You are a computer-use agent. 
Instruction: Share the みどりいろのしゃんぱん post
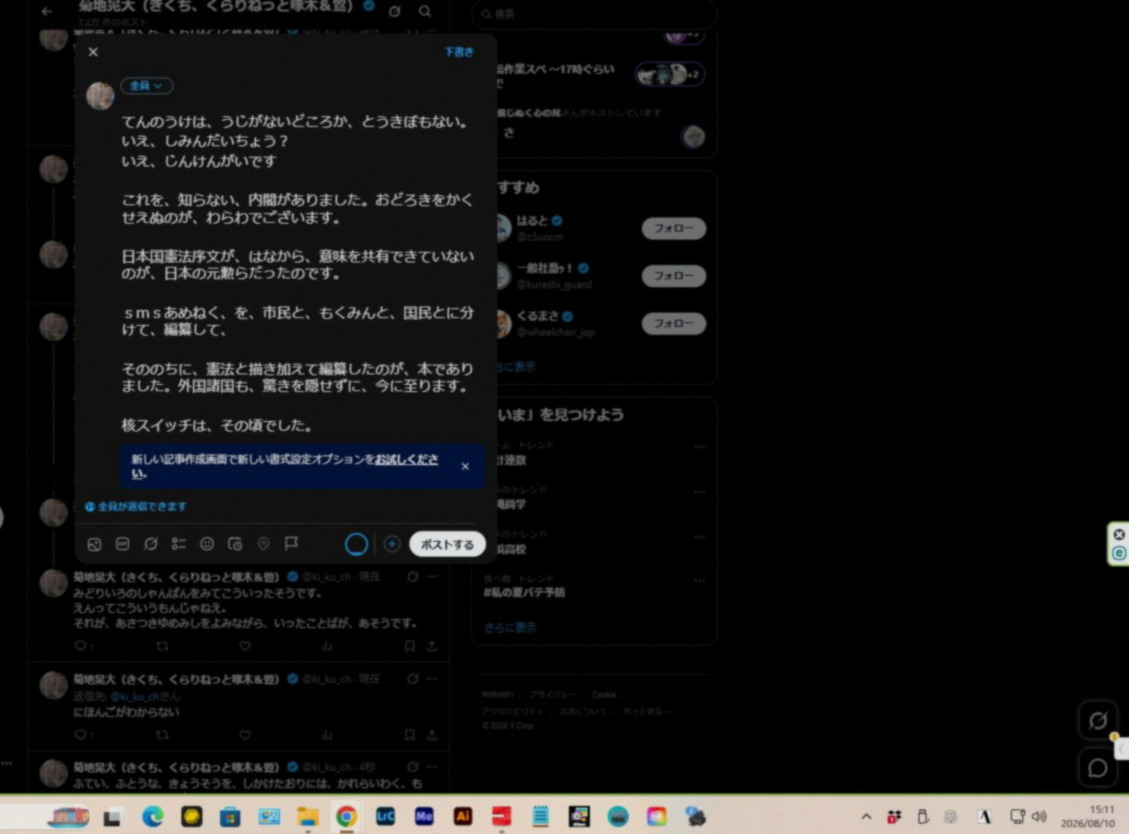432,646
